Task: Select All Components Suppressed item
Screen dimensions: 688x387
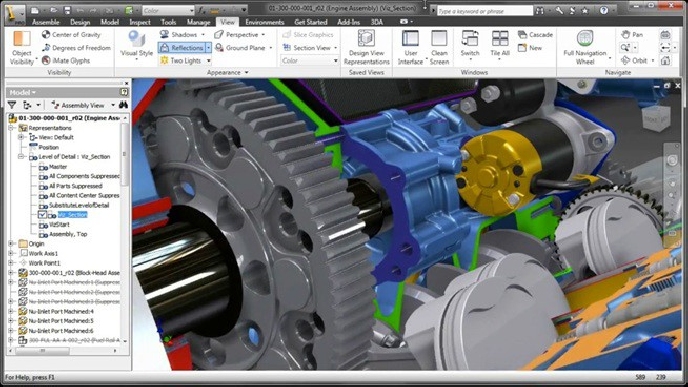Action: pos(84,176)
